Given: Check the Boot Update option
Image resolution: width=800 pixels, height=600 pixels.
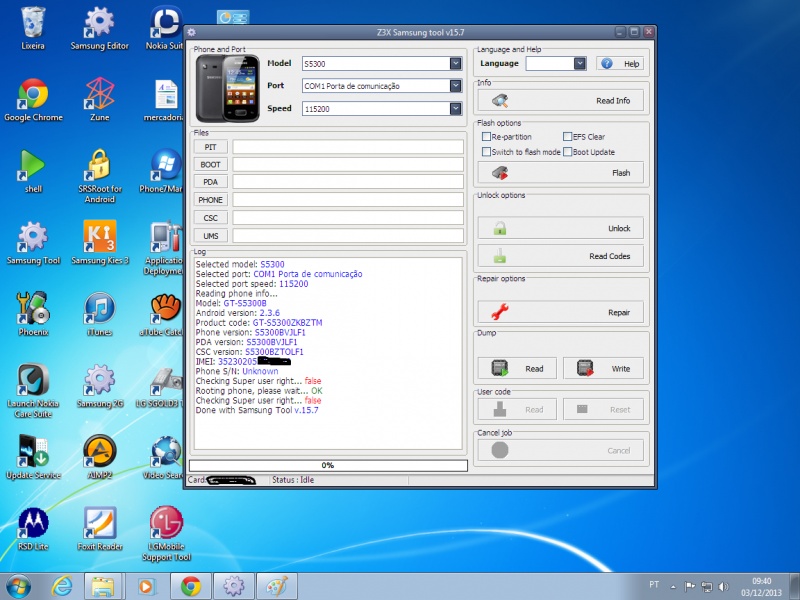Looking at the screenshot, I should (567, 152).
